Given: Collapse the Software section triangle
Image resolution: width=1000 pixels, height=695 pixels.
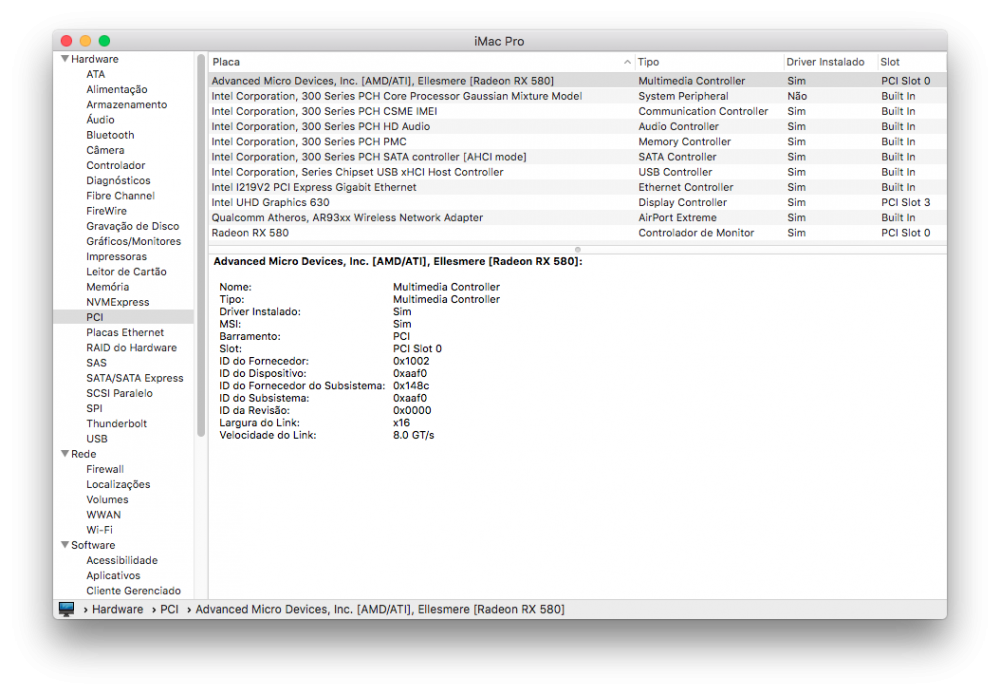Looking at the screenshot, I should pyautogui.click(x=64, y=545).
